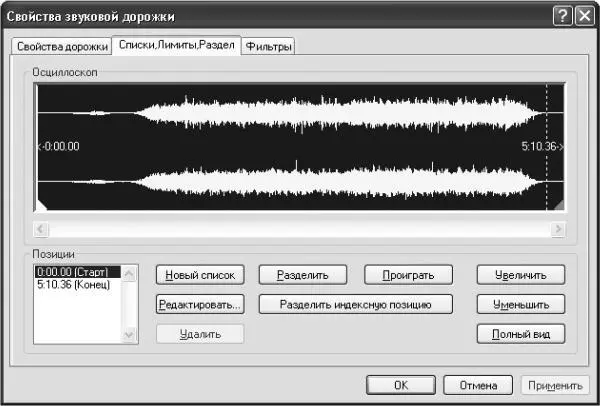Image resolution: width=600 pixels, height=406 pixels.
Task: Show the whole waveform via Полный вид
Action: tap(521, 334)
